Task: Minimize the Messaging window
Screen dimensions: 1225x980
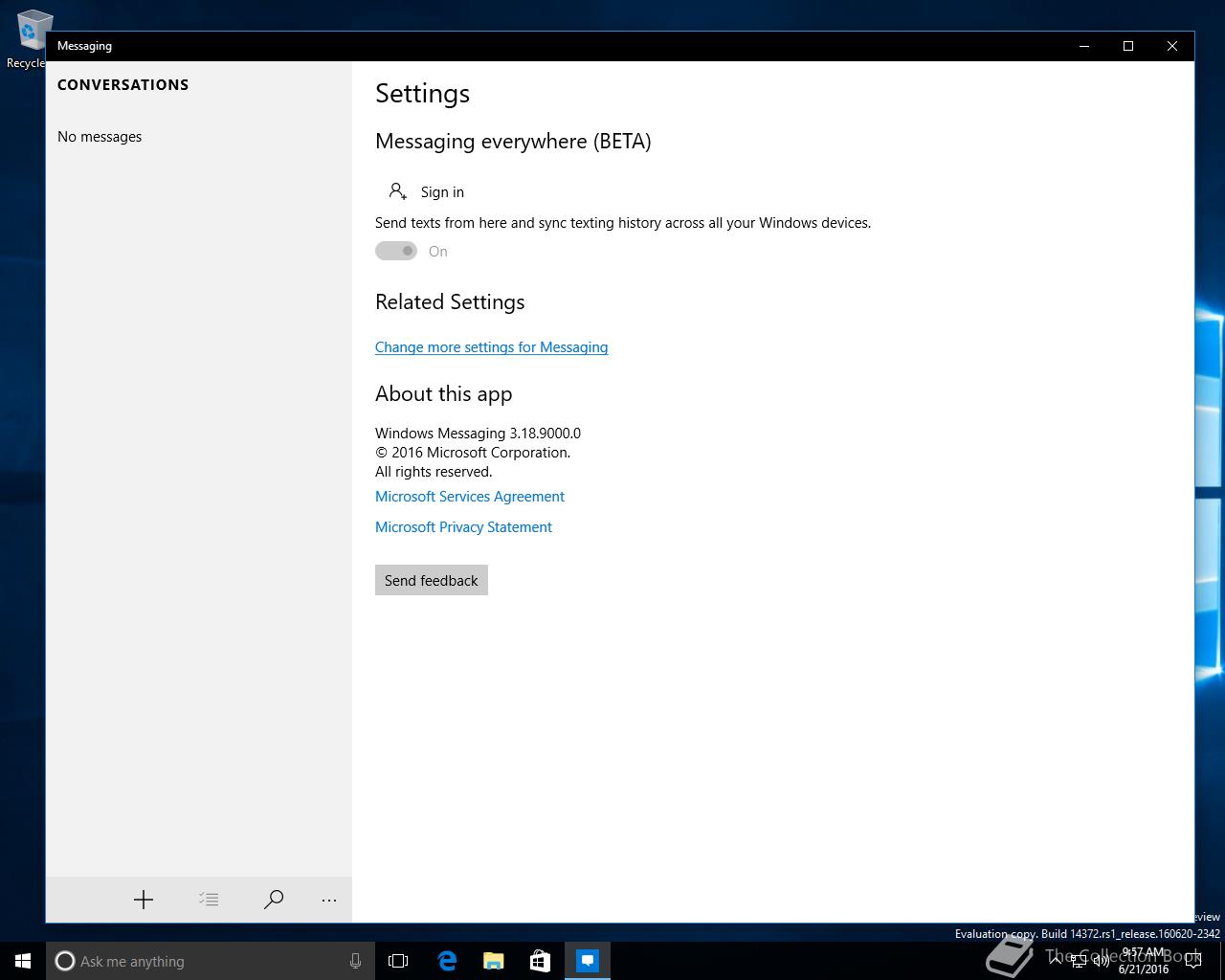Action: point(1084,46)
